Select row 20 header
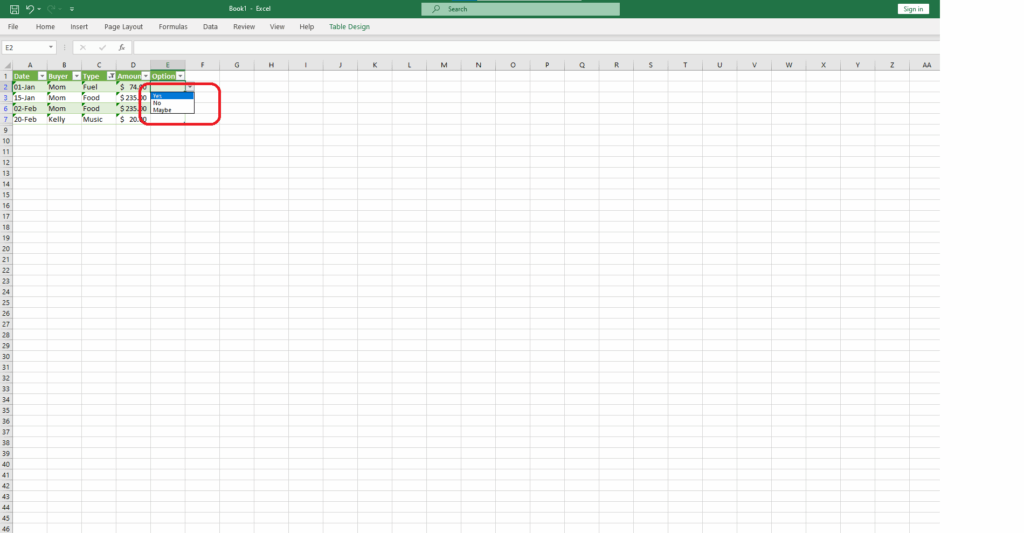1024x533 pixels. [x=6, y=249]
